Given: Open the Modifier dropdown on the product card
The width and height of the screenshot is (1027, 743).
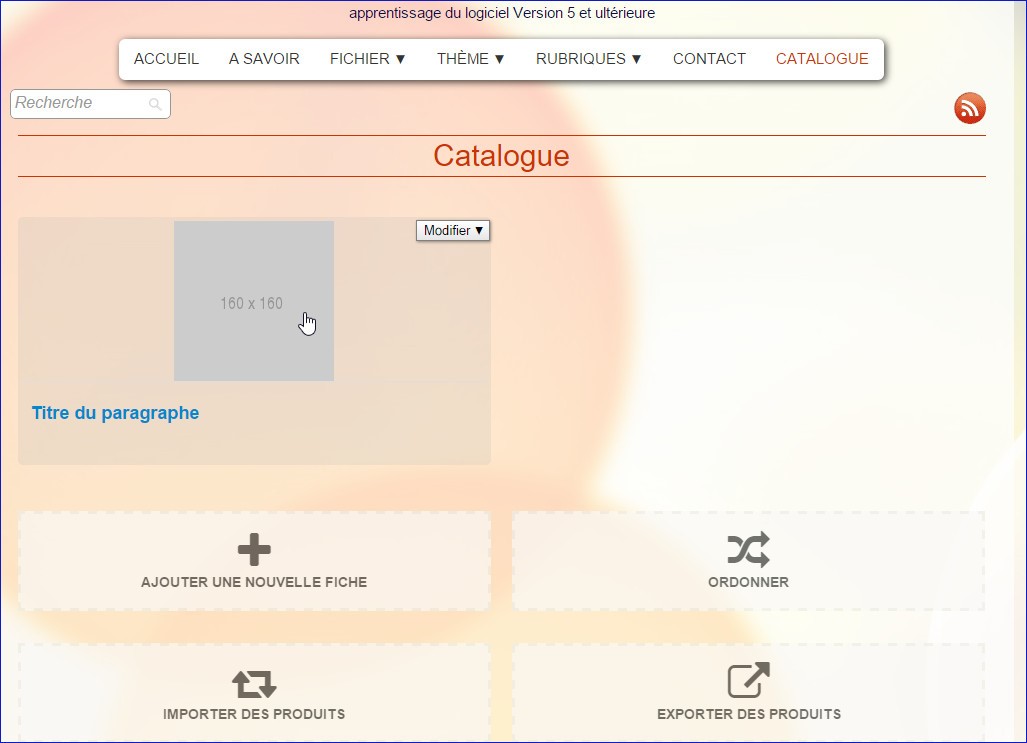Looking at the screenshot, I should (453, 231).
